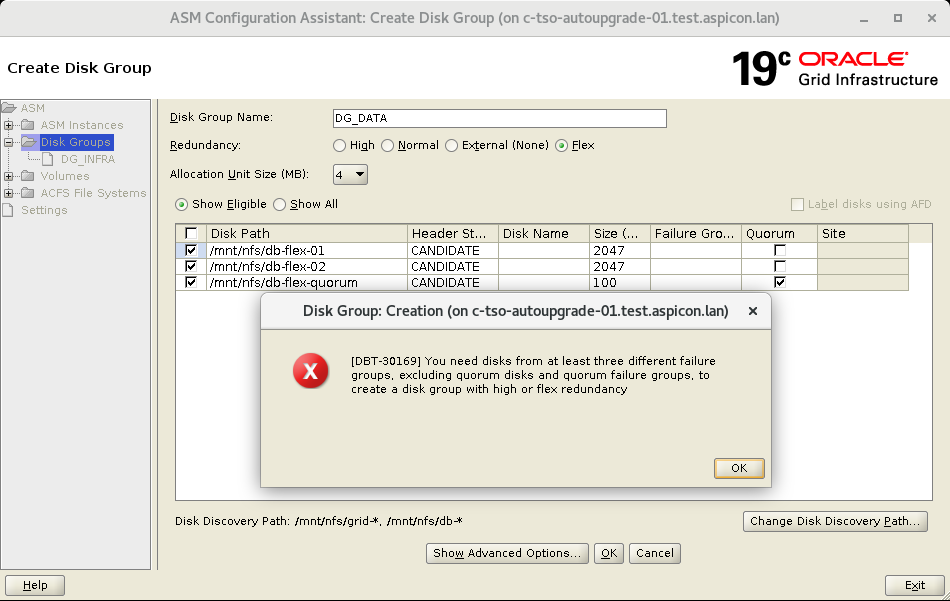The height and width of the screenshot is (601, 950).
Task: Select ACFS File Systems tree item
Action: click(93, 193)
